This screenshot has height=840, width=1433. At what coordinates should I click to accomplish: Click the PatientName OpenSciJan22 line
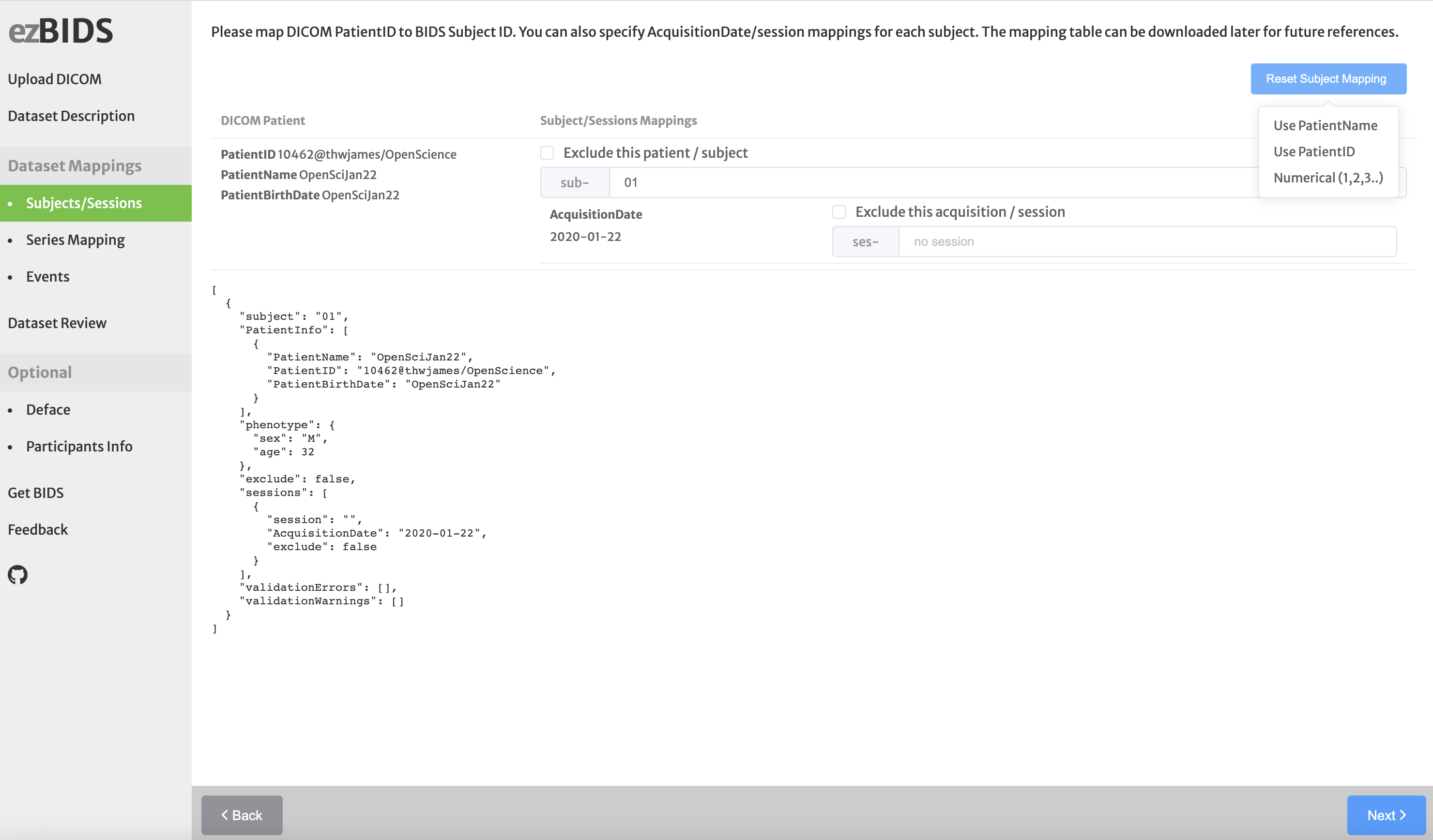[x=299, y=175]
